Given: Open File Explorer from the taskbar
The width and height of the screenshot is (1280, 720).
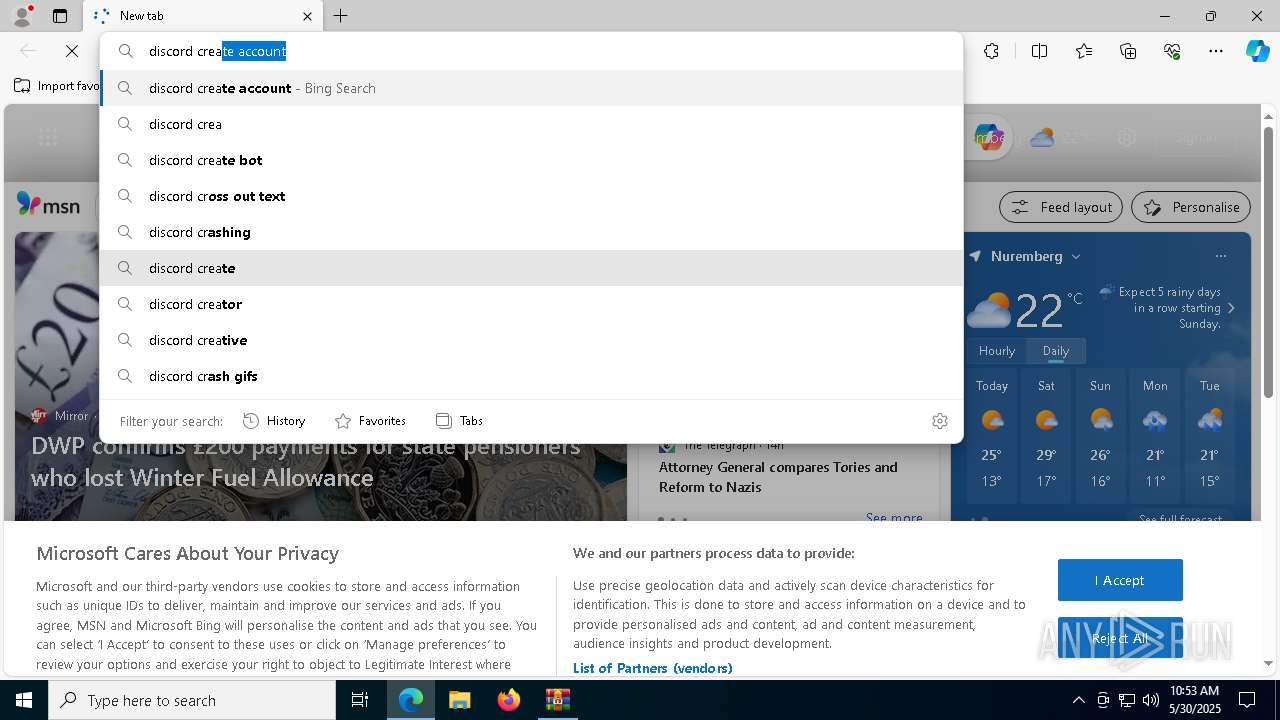Looking at the screenshot, I should pos(459,700).
